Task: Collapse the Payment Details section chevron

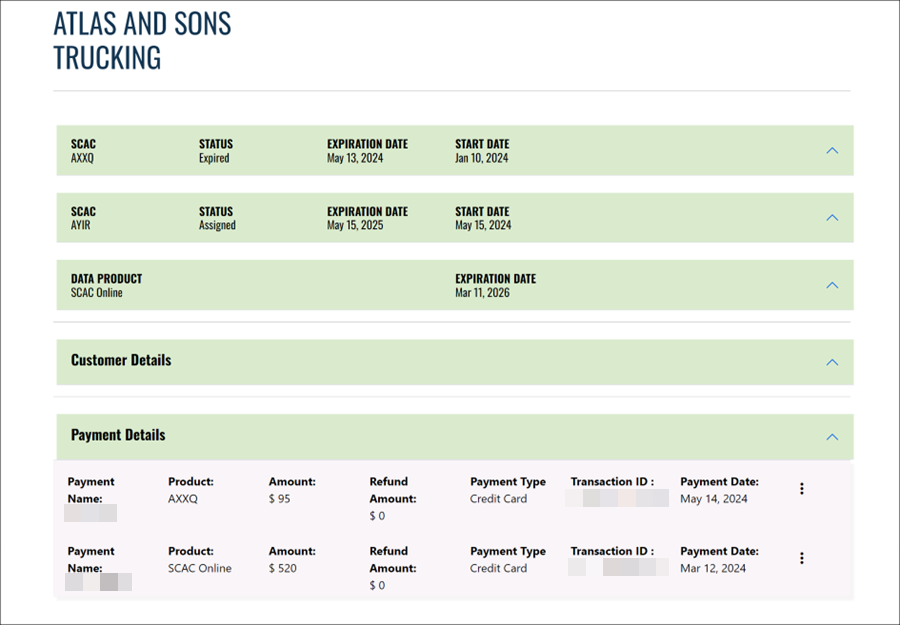Action: tap(832, 437)
